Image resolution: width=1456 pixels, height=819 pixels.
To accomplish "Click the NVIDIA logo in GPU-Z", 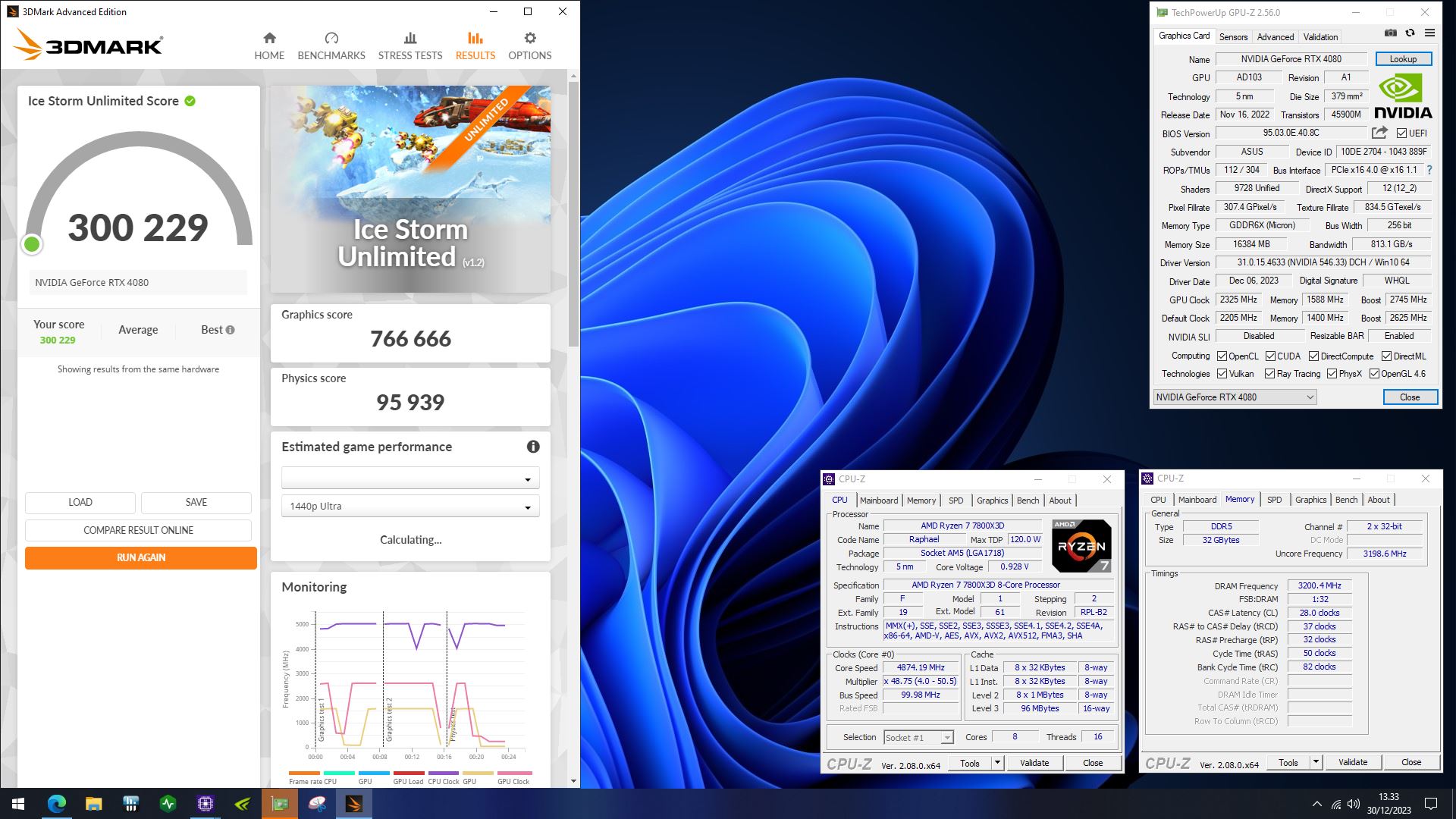I will click(x=1403, y=97).
